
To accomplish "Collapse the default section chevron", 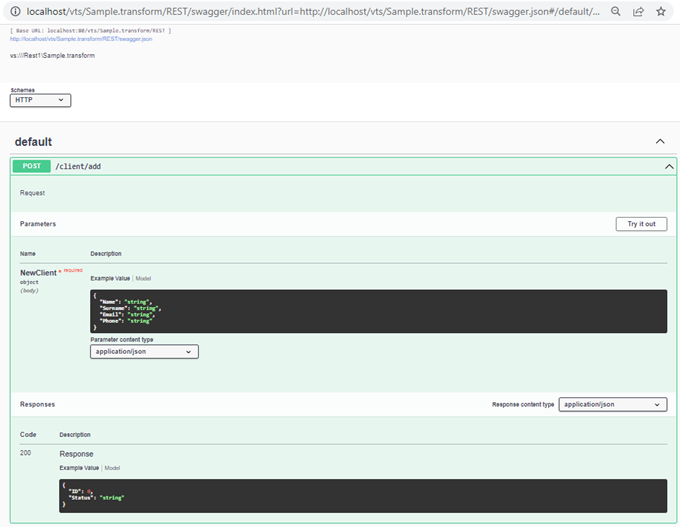I will [x=660, y=141].
